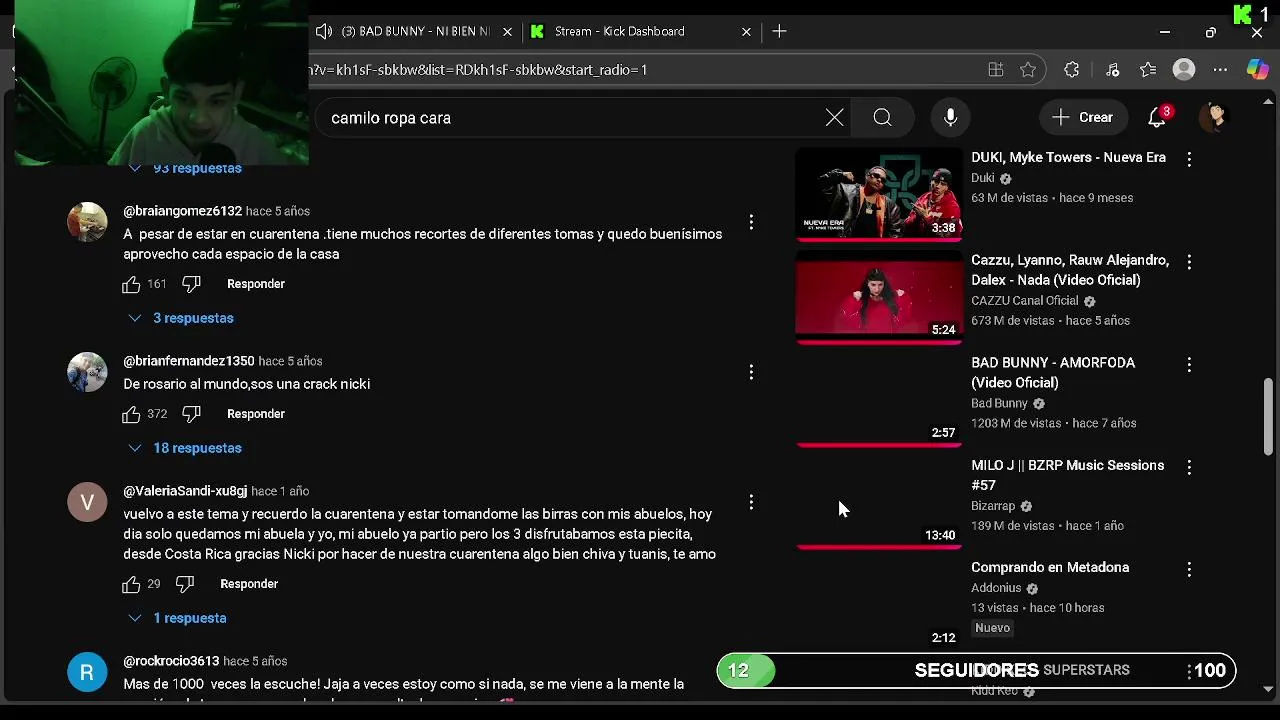Image resolution: width=1280 pixels, height=720 pixels.
Task: Open options menu for brianfernandez1350's comment
Action: pyautogui.click(x=751, y=372)
